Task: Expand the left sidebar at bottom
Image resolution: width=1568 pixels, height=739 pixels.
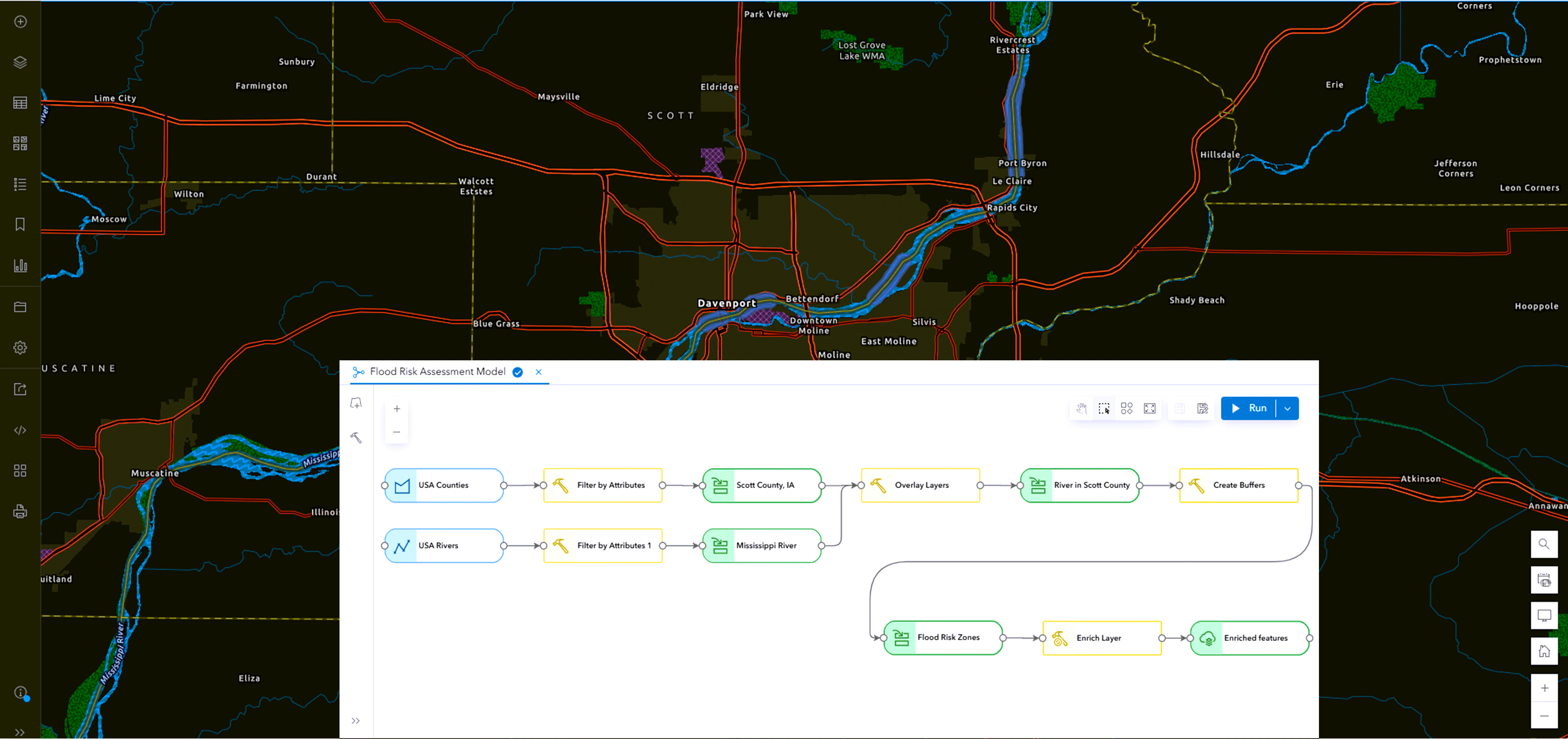Action: point(20,732)
